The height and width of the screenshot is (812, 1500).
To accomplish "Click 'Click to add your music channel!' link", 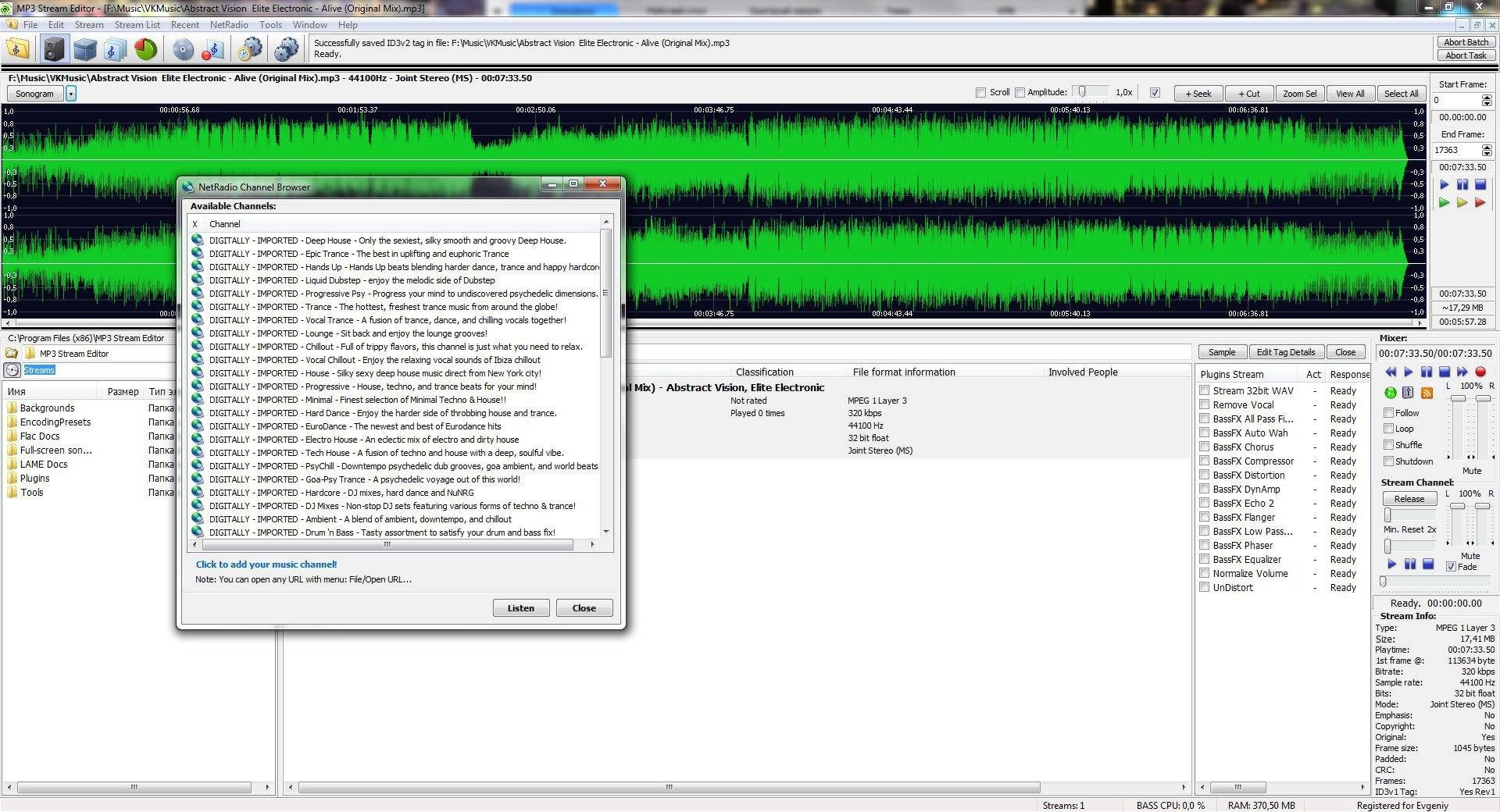I will pyautogui.click(x=266, y=564).
